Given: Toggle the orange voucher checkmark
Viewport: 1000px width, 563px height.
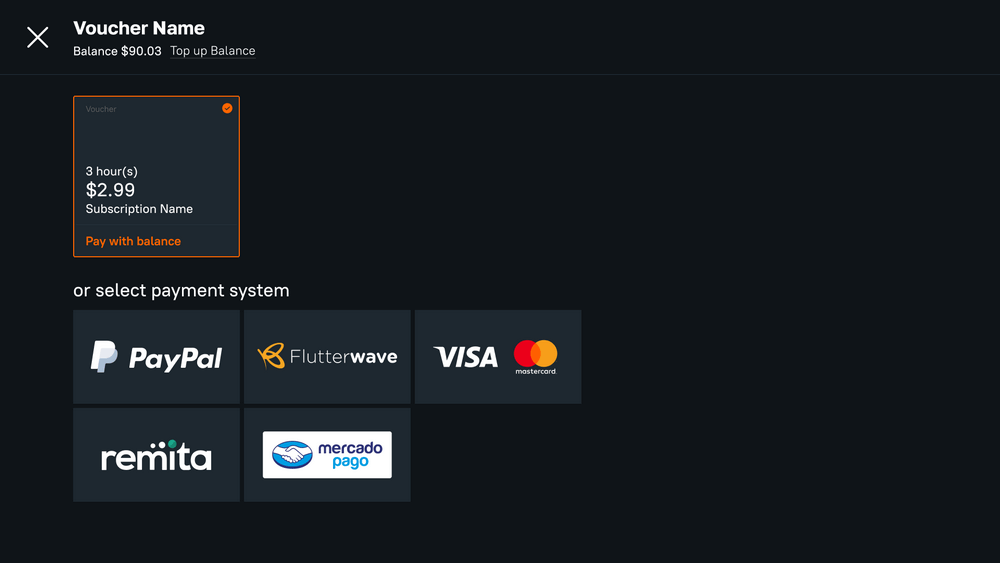Looking at the screenshot, I should 227,108.
